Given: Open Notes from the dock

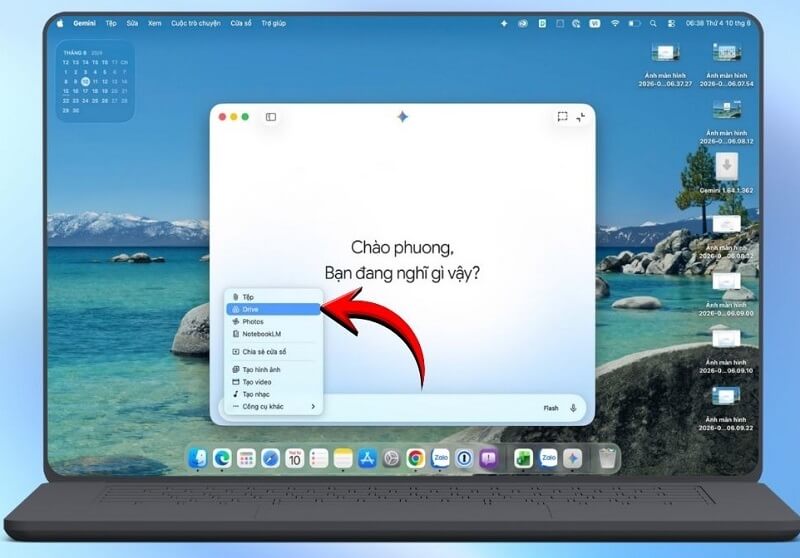Looking at the screenshot, I should pyautogui.click(x=343, y=458).
